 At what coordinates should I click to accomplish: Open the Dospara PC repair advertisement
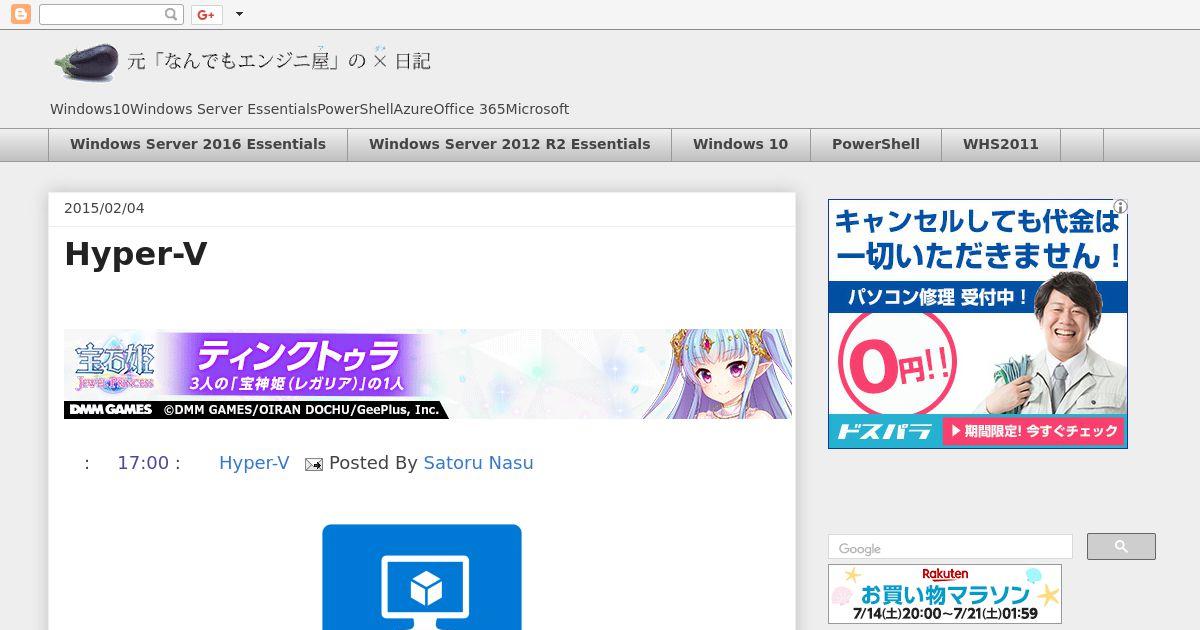pos(978,323)
